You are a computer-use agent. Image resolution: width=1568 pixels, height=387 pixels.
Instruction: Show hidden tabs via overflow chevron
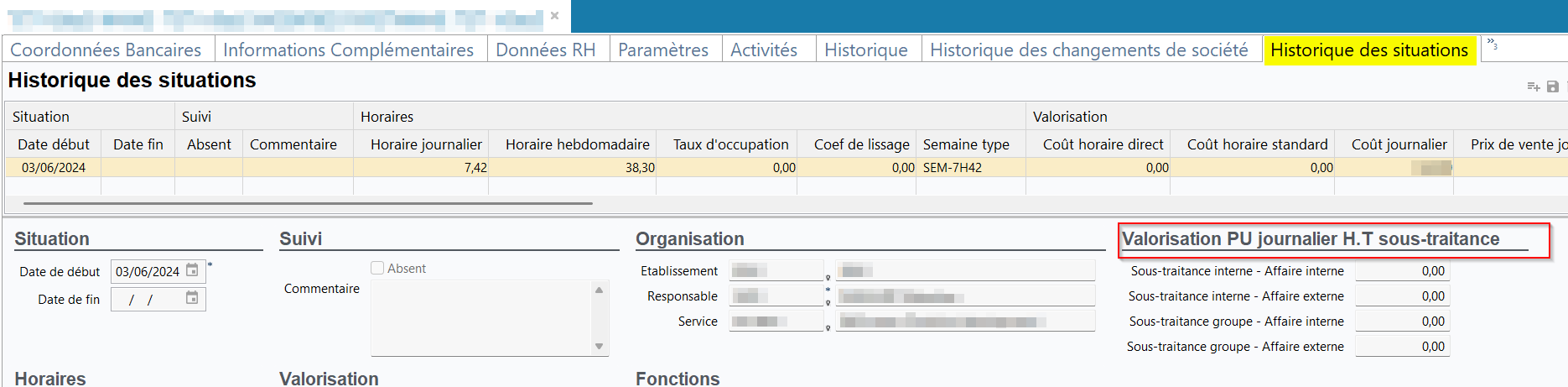pyautogui.click(x=1493, y=44)
